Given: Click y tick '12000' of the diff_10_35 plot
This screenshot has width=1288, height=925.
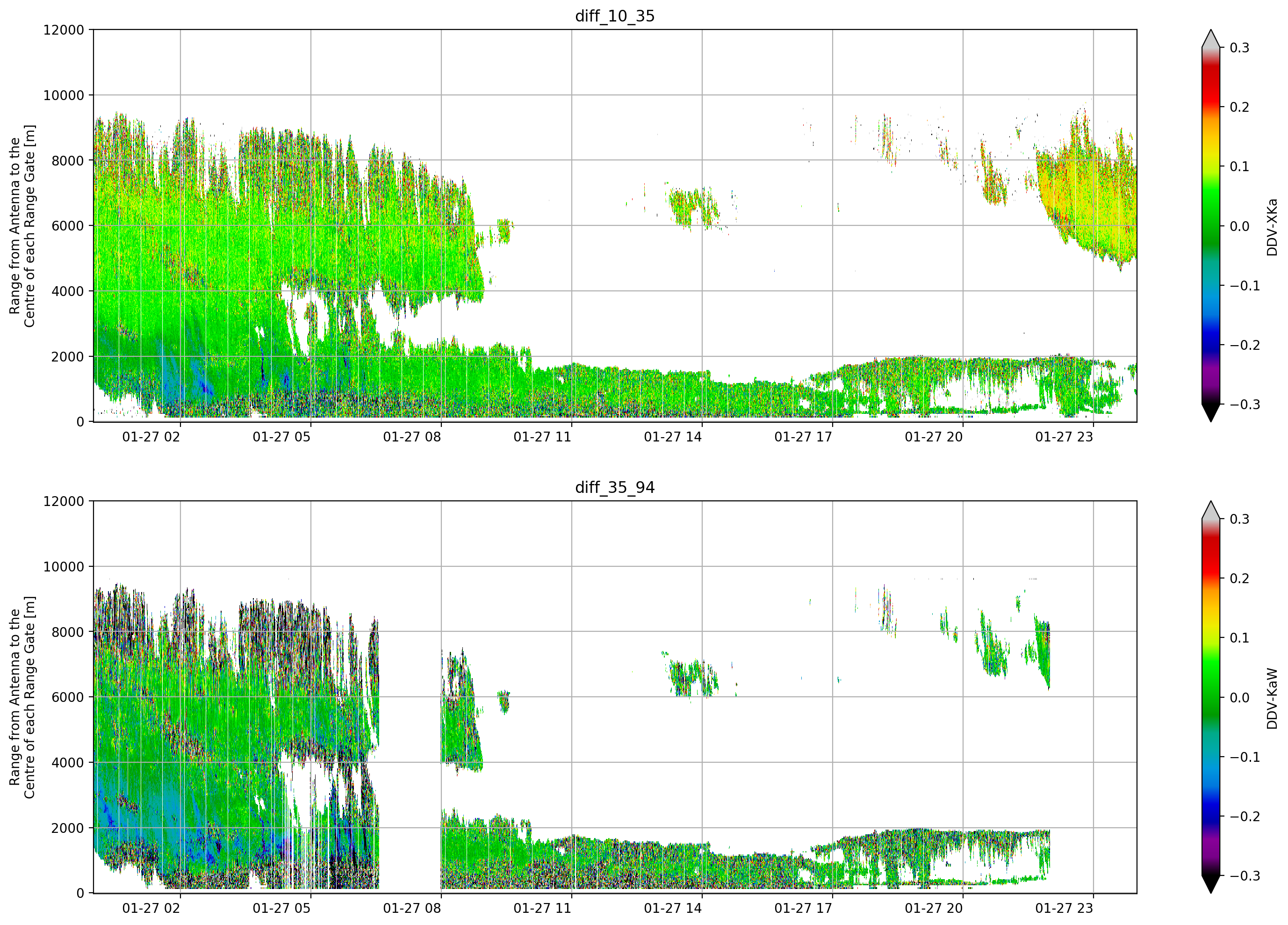Looking at the screenshot, I should [64, 29].
